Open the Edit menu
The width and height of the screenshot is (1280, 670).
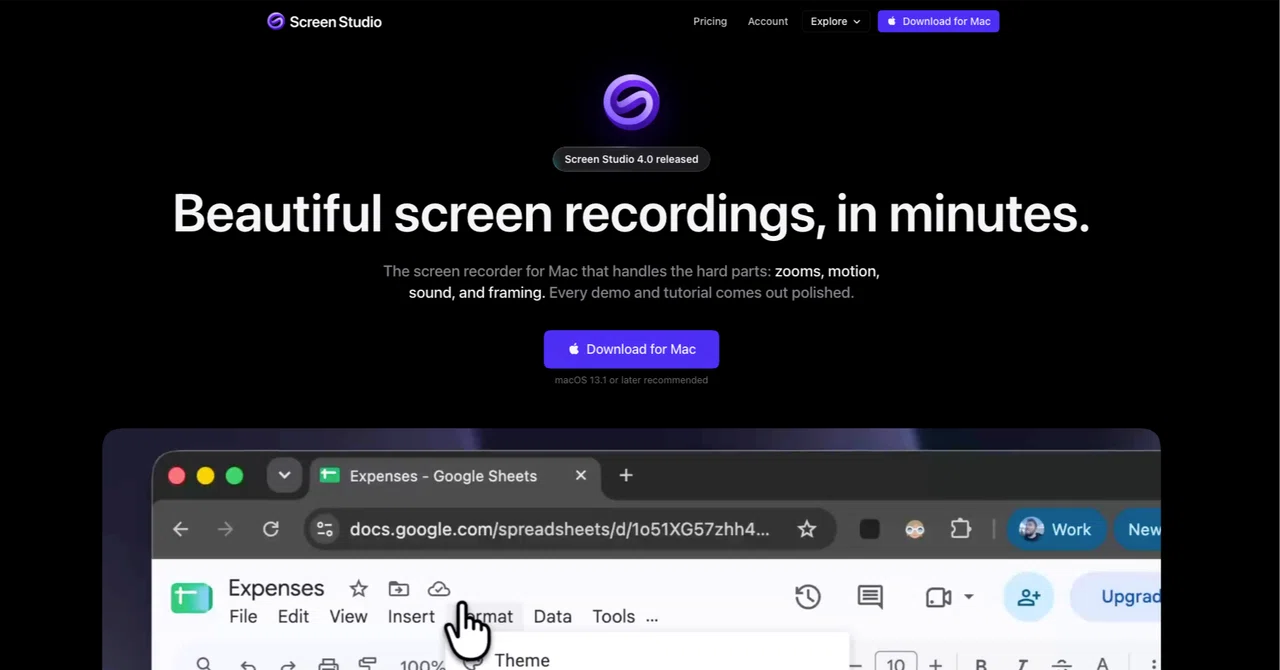click(293, 616)
